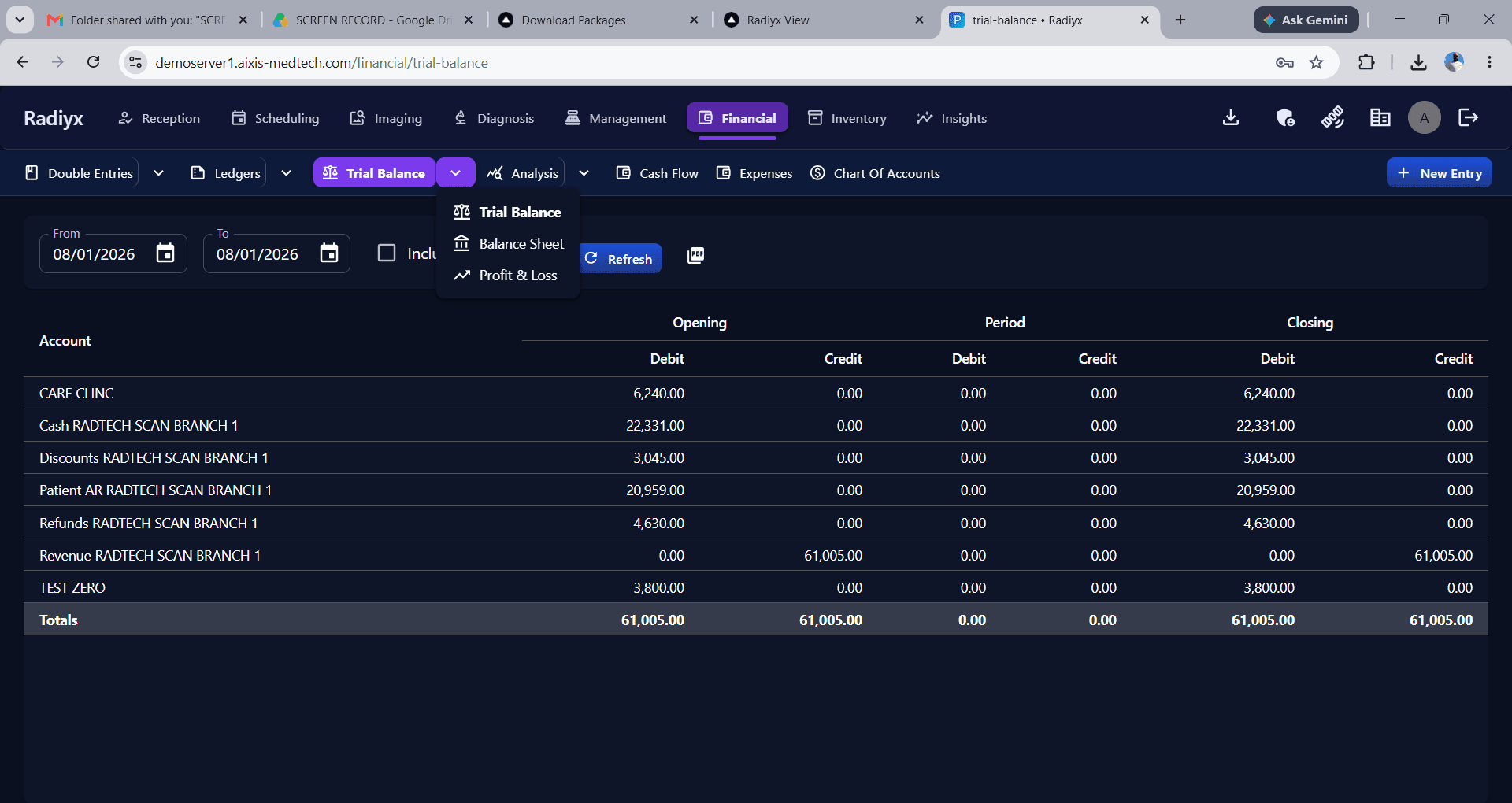Open the Reception module tab
The image size is (1512, 803).
click(159, 118)
